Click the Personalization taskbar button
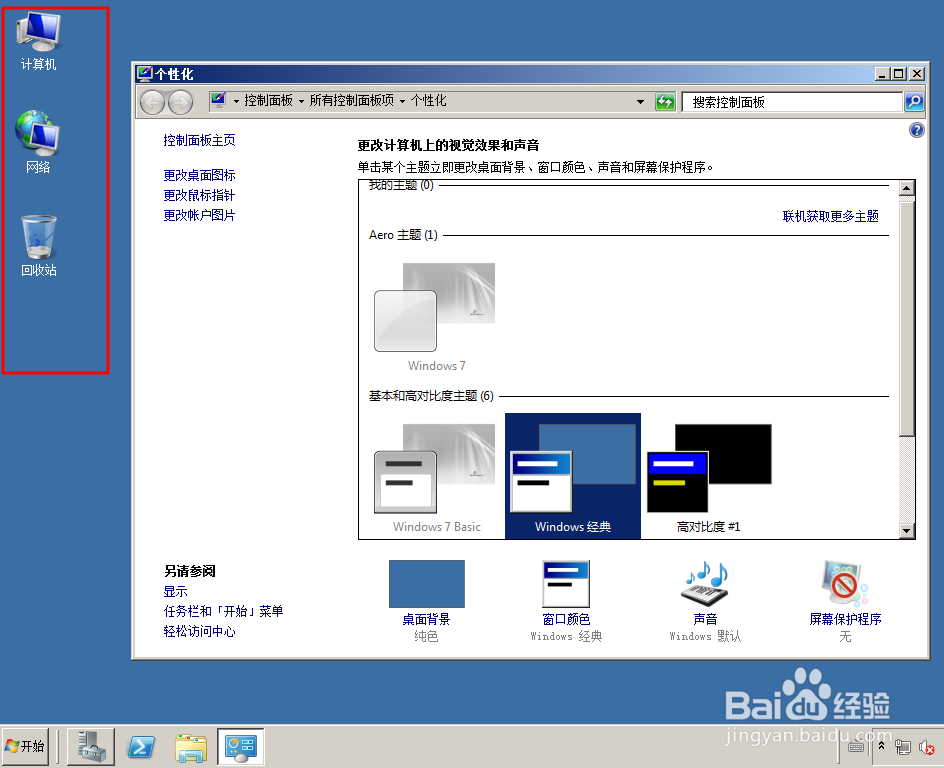This screenshot has height=768, width=944. point(241,747)
